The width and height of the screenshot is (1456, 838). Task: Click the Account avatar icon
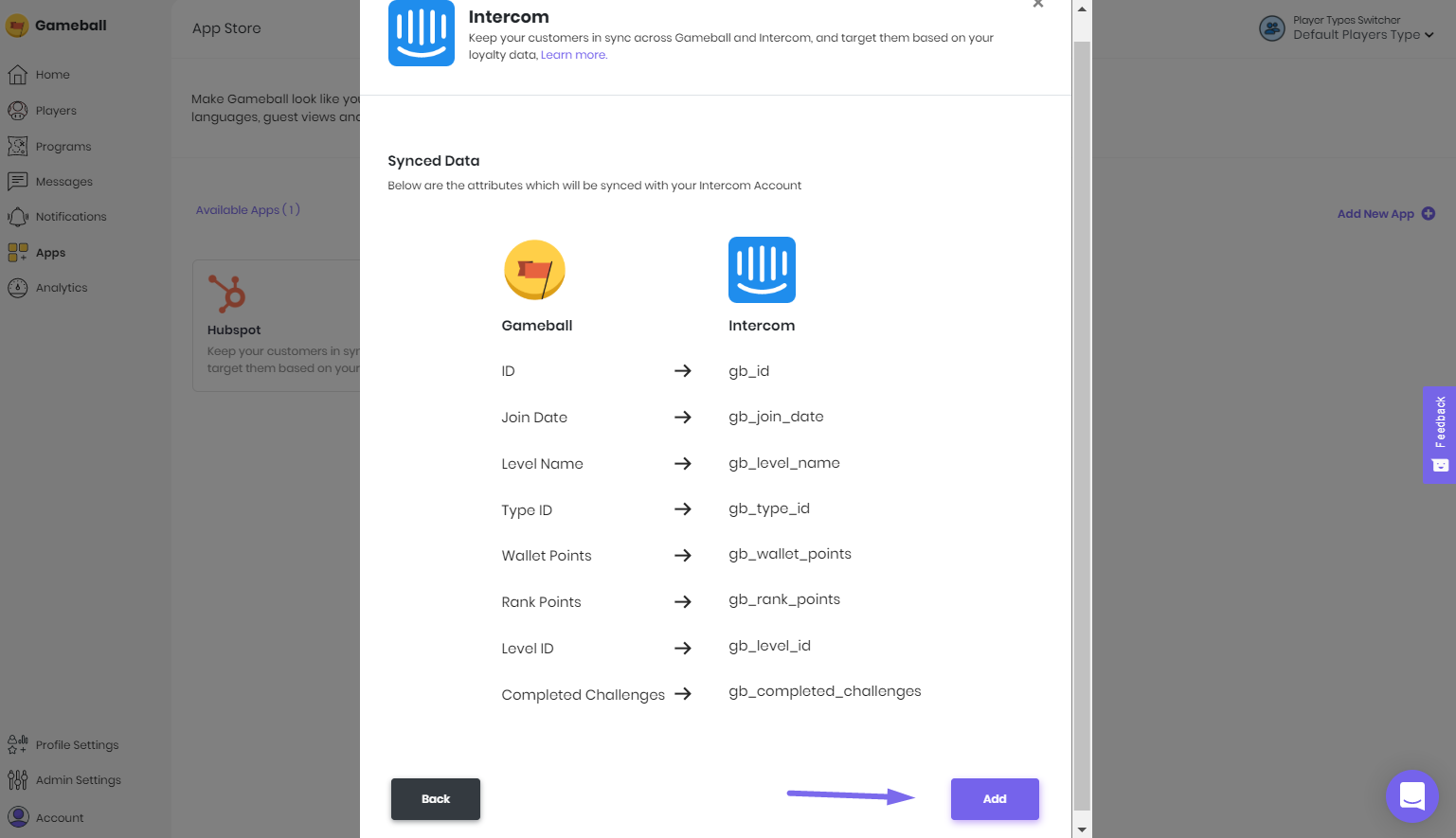point(17,816)
